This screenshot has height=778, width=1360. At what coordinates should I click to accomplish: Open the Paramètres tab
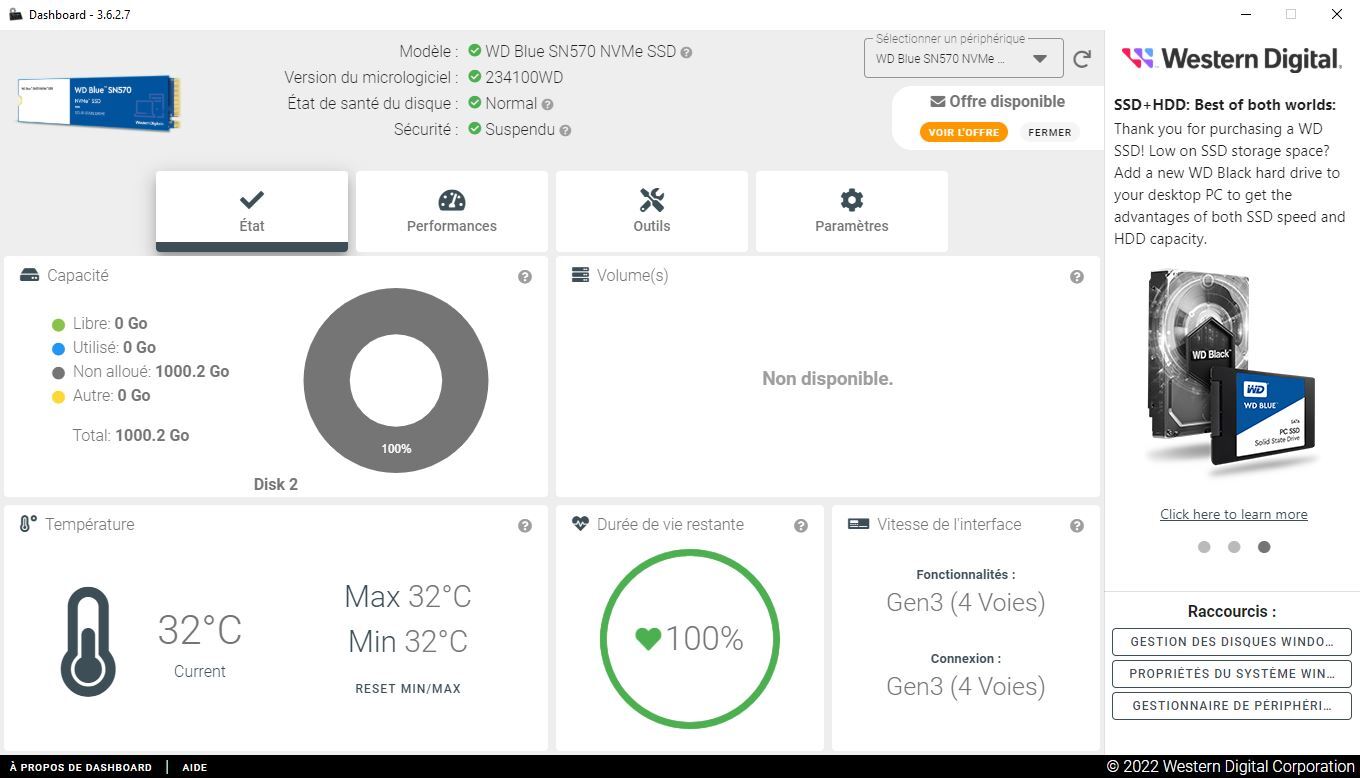[852, 211]
